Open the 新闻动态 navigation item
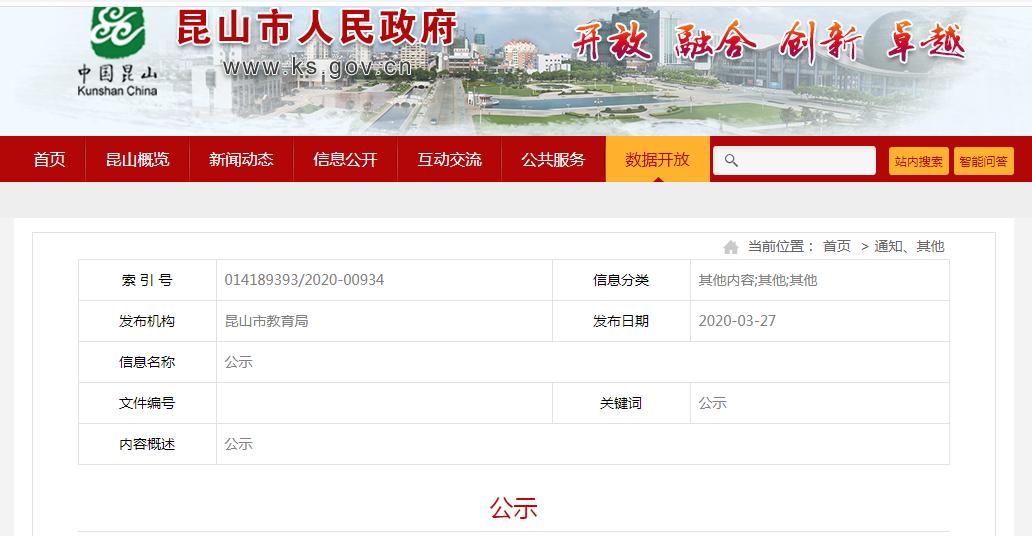Screen dimensions: 1032x536 coord(241,159)
